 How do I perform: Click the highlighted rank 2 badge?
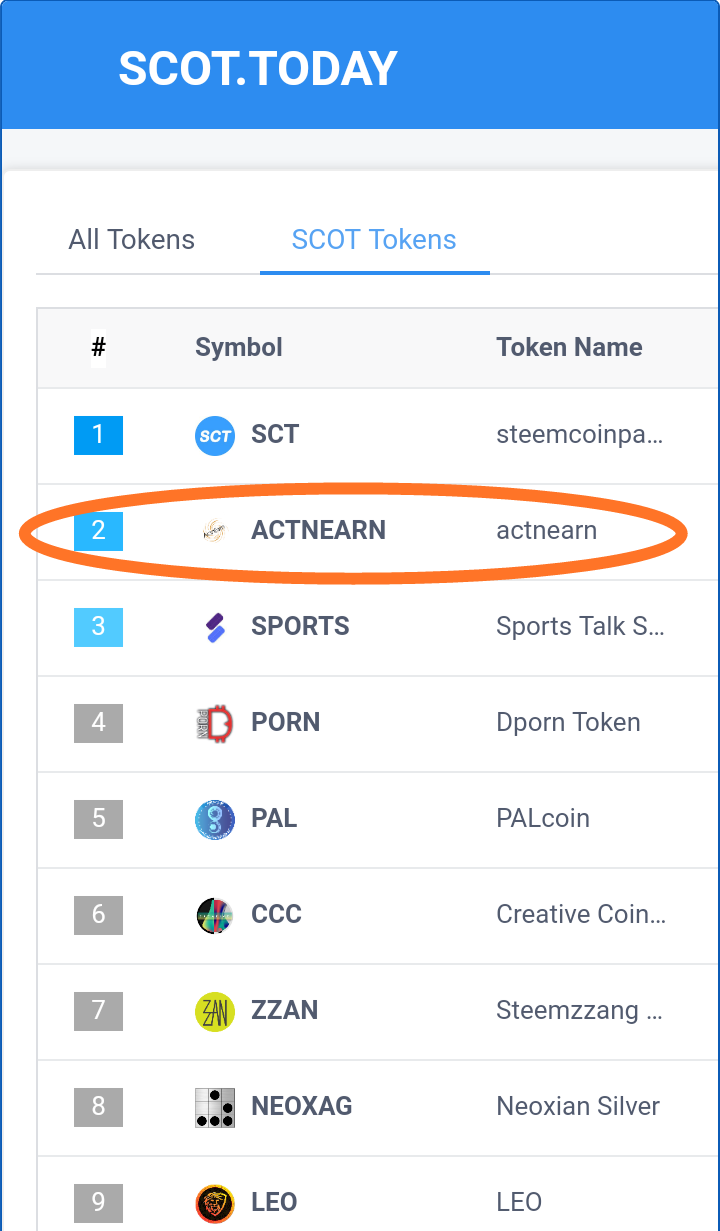(98, 531)
